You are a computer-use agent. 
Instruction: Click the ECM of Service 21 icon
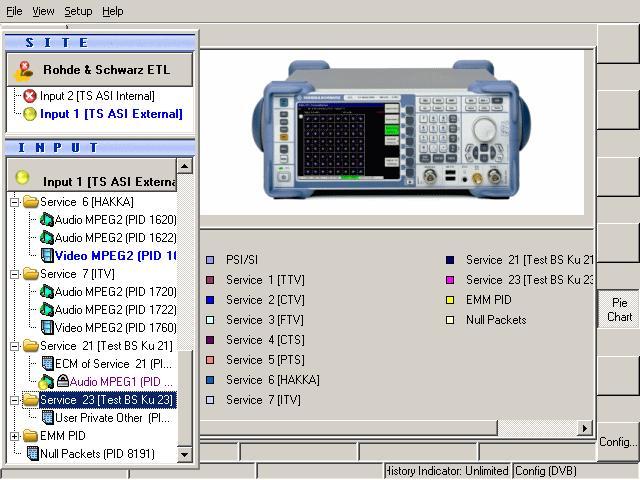(46, 364)
